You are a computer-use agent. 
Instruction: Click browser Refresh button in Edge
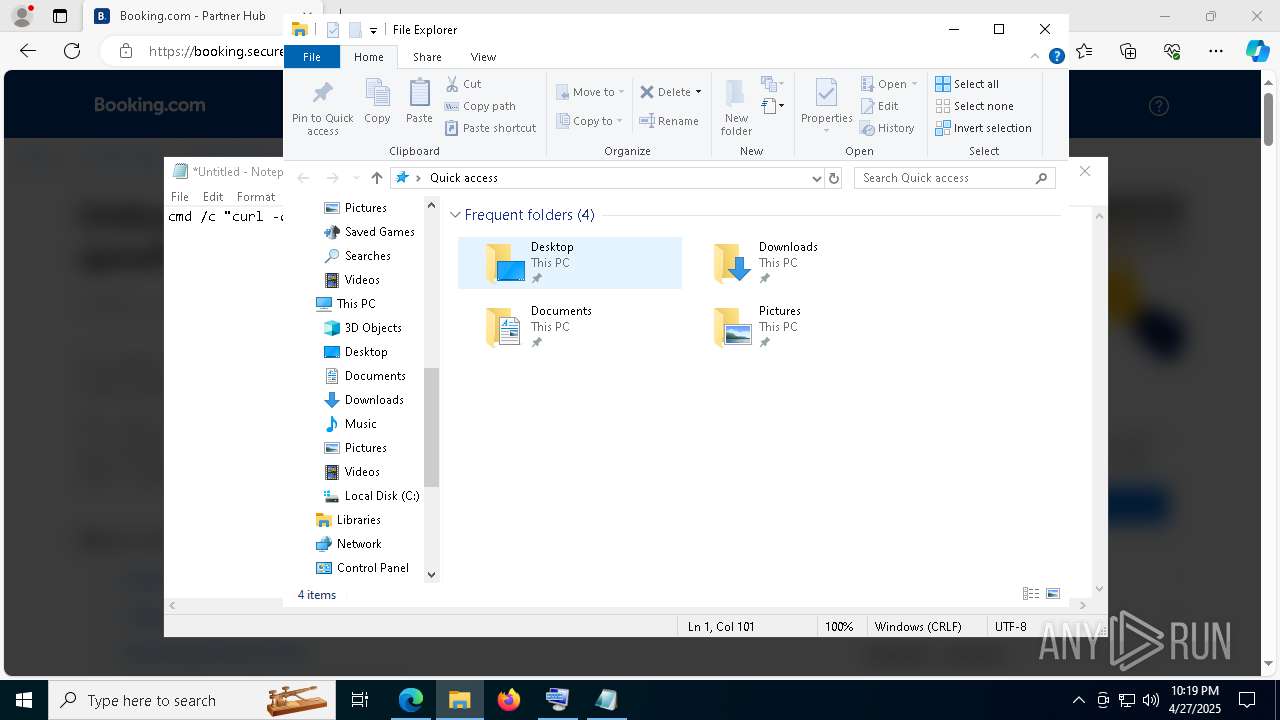click(72, 51)
